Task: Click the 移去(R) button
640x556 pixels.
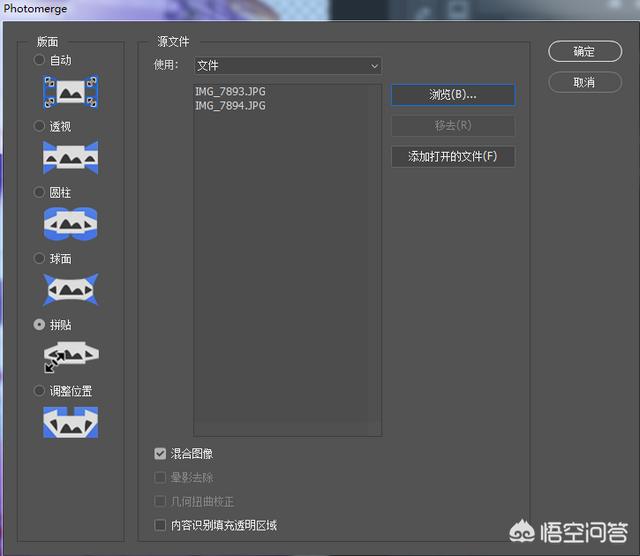Action: [453, 126]
